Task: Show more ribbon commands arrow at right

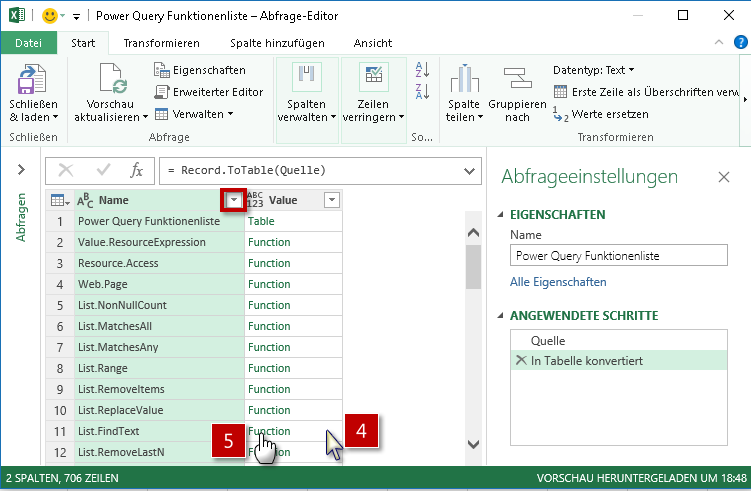Action: pyautogui.click(x=745, y=100)
